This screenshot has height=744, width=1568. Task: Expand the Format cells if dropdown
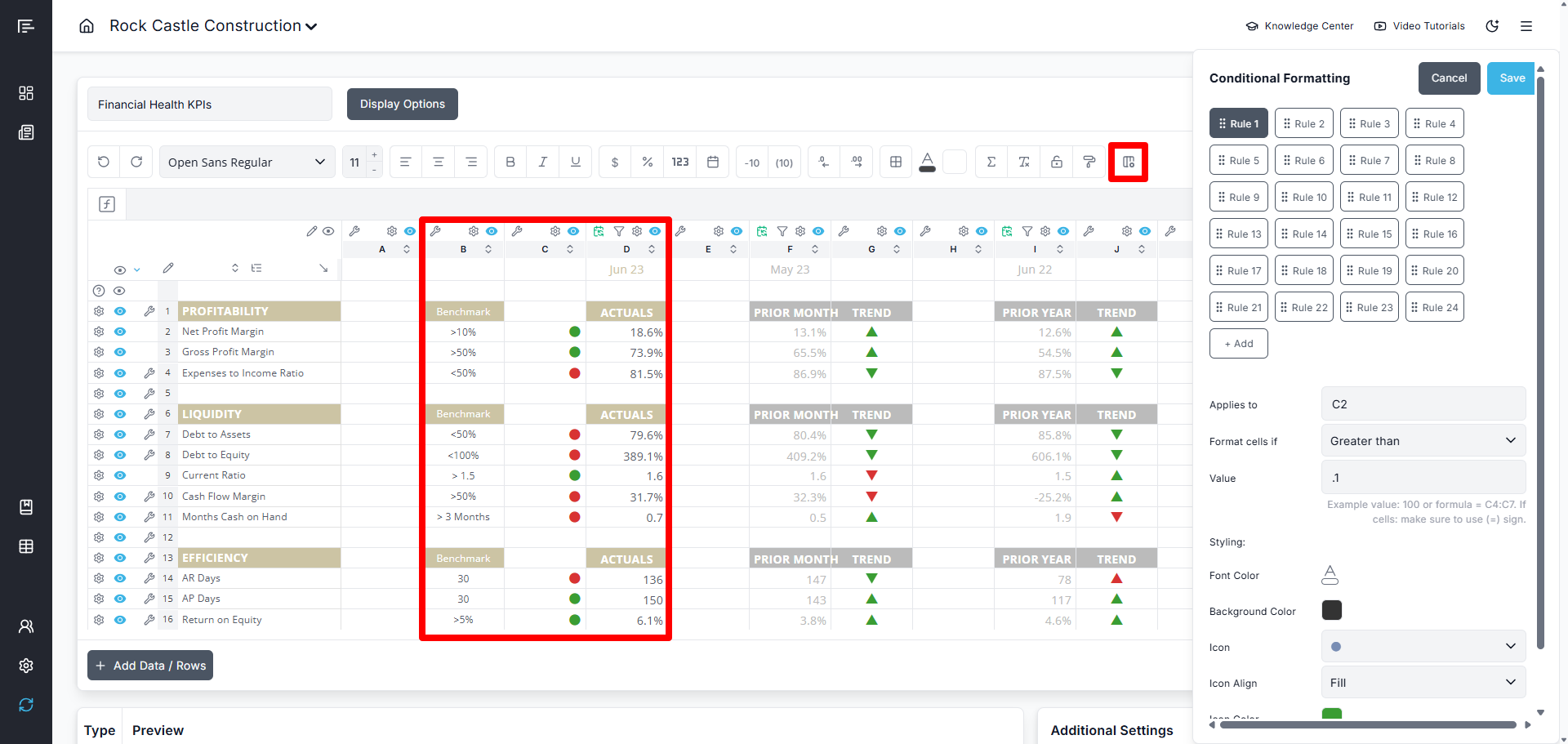pos(1423,441)
